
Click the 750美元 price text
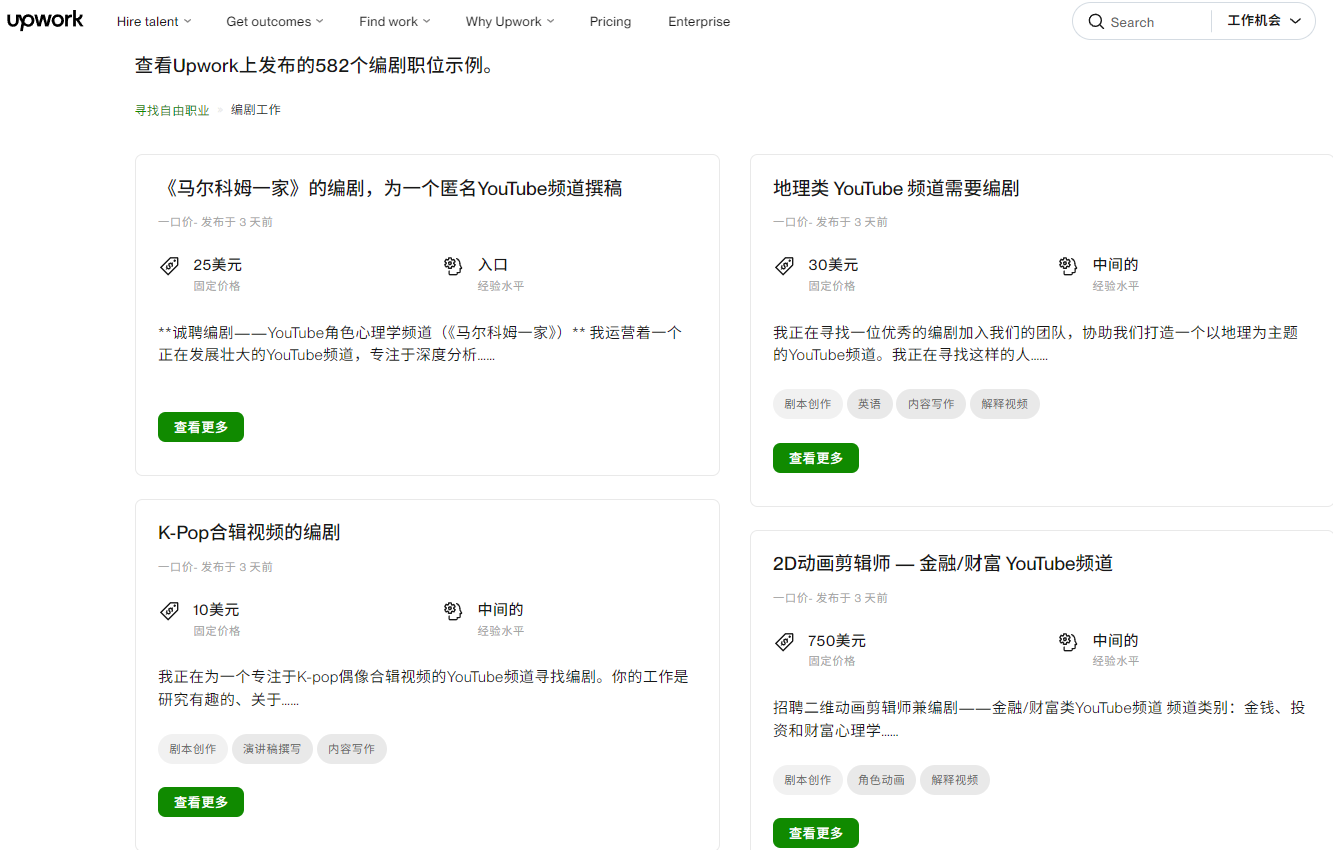pyautogui.click(x=837, y=641)
